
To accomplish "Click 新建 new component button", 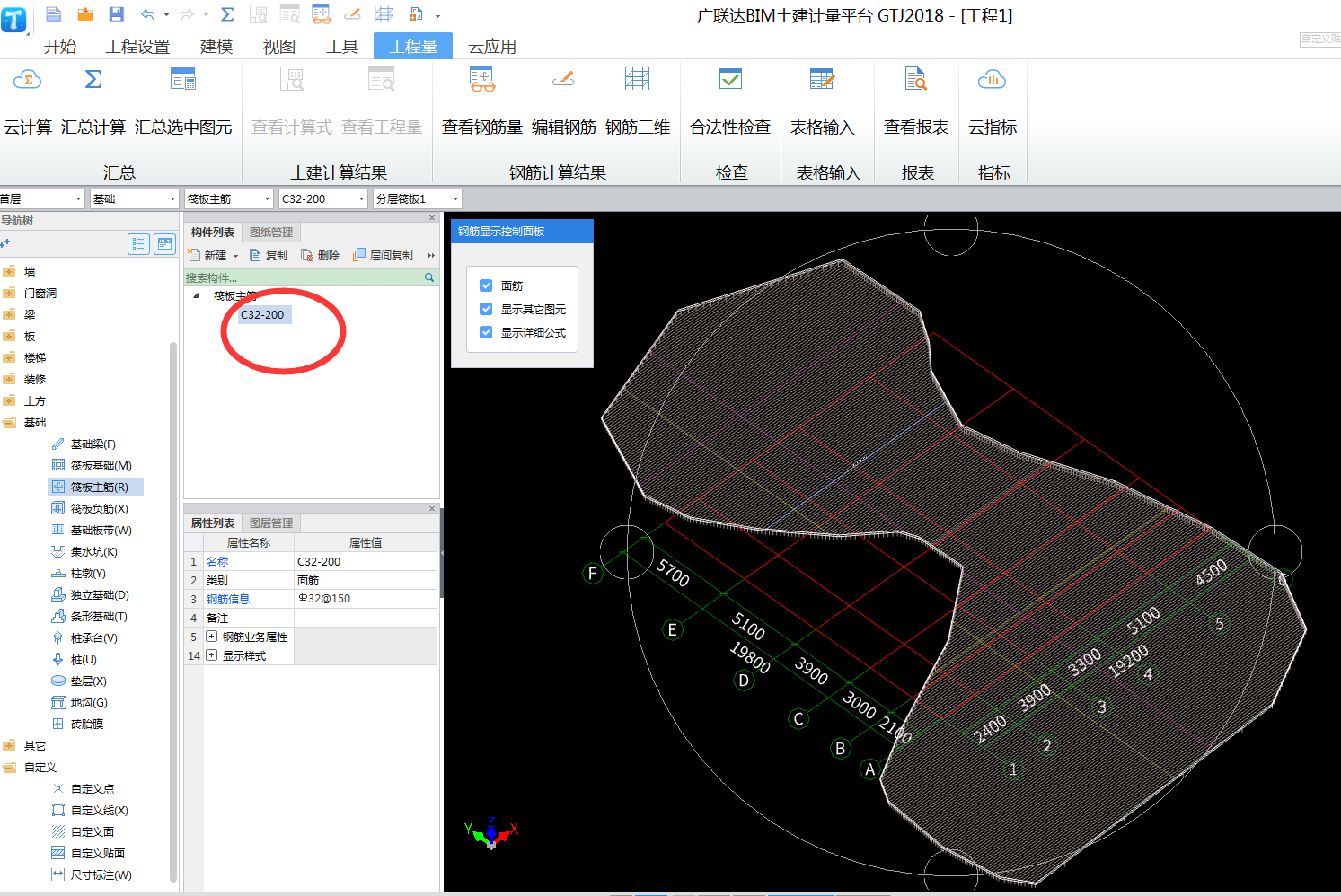I will [x=207, y=256].
